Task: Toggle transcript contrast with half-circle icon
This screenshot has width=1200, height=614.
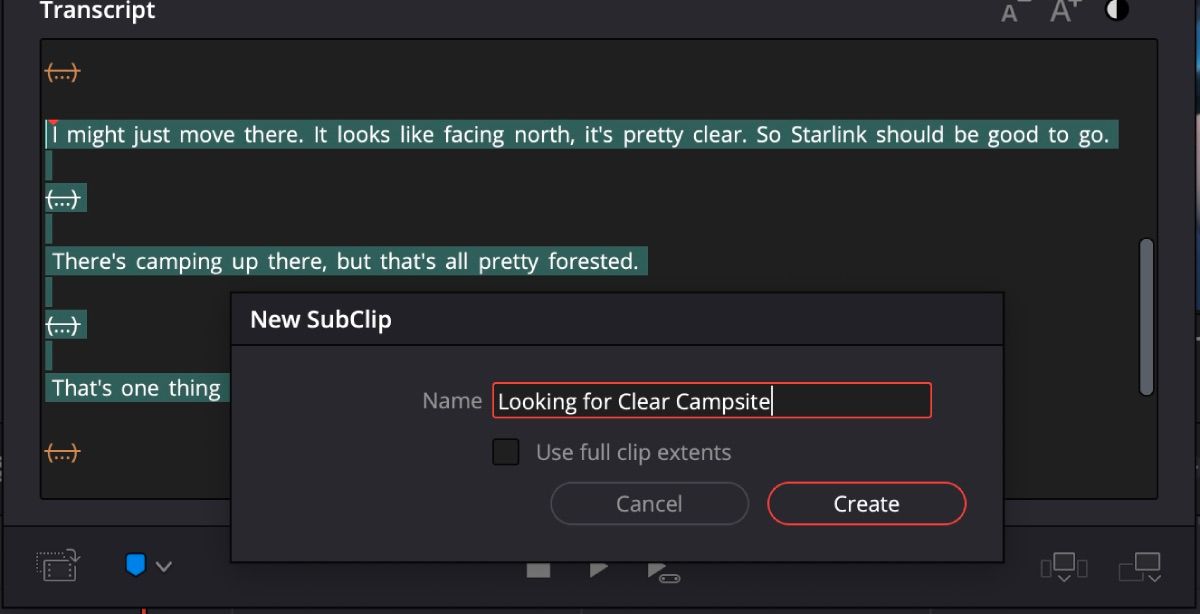Action: point(1116,10)
